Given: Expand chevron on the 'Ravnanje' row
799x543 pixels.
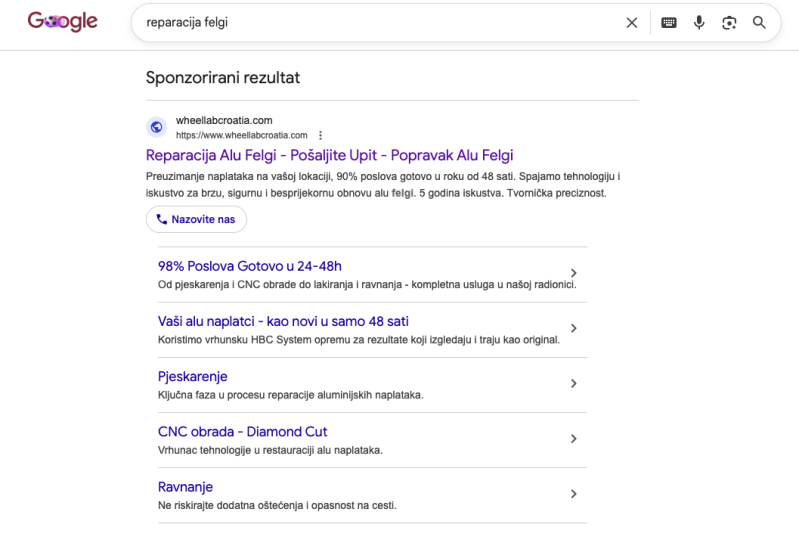Looking at the screenshot, I should (574, 494).
